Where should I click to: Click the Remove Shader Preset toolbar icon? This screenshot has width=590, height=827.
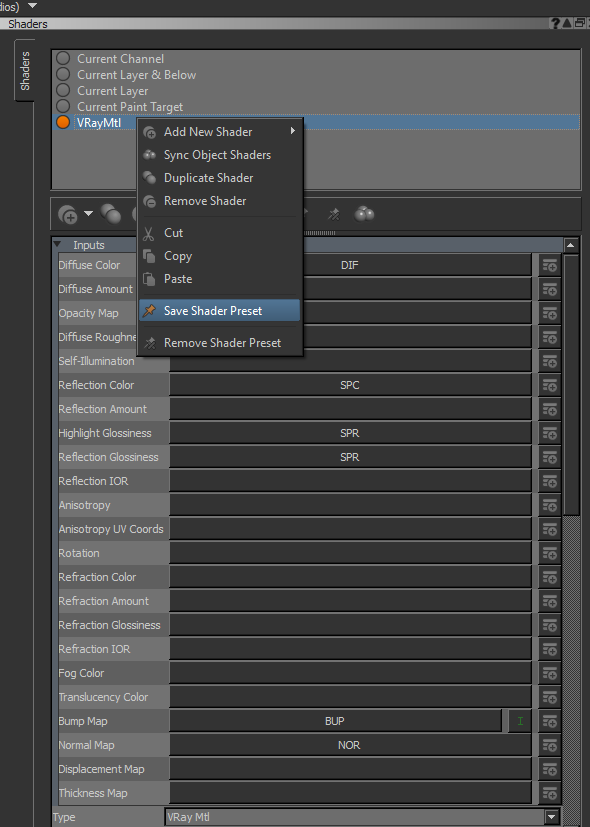[333, 214]
